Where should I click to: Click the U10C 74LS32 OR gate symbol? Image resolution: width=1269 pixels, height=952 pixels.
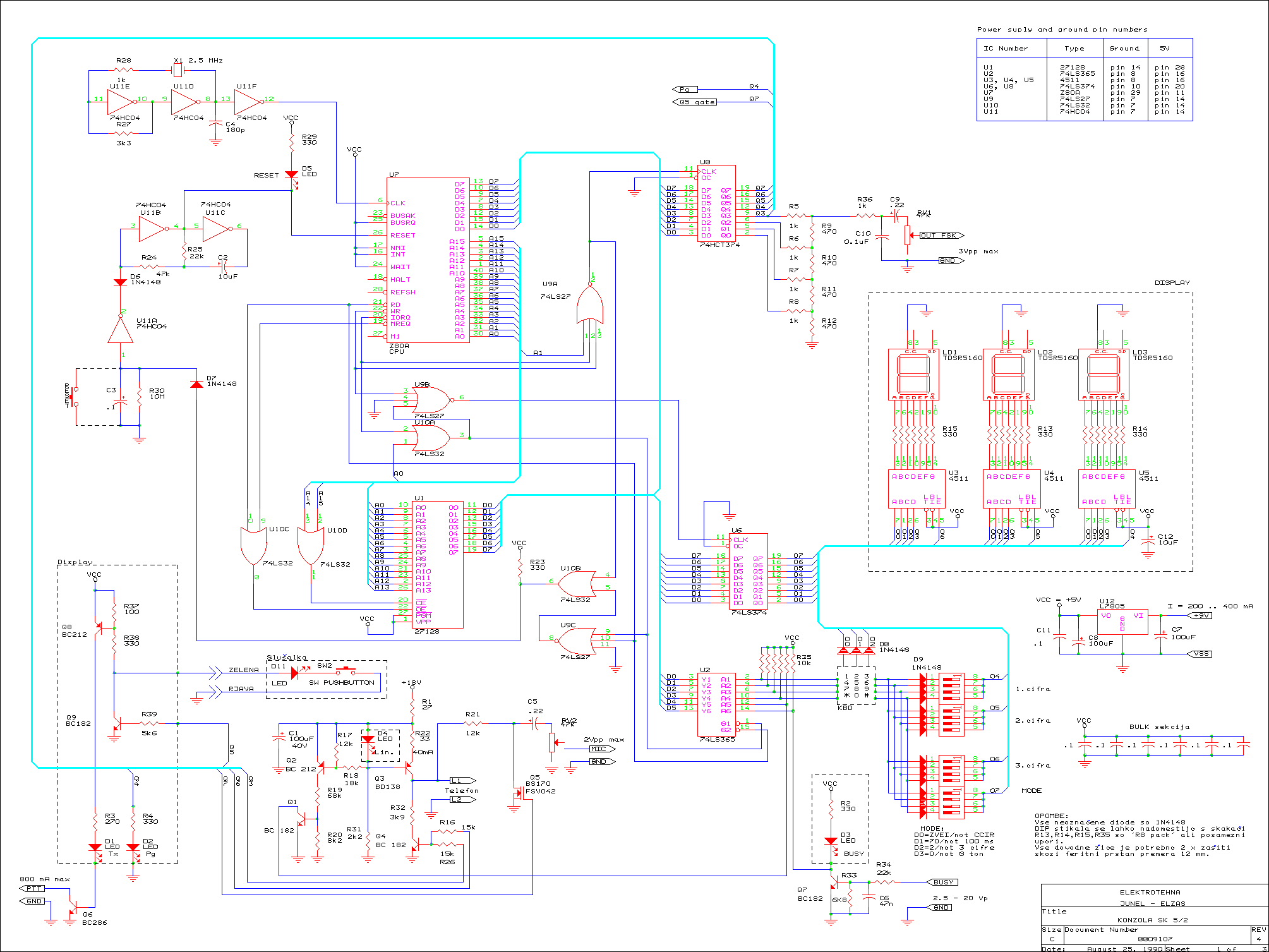click(253, 545)
